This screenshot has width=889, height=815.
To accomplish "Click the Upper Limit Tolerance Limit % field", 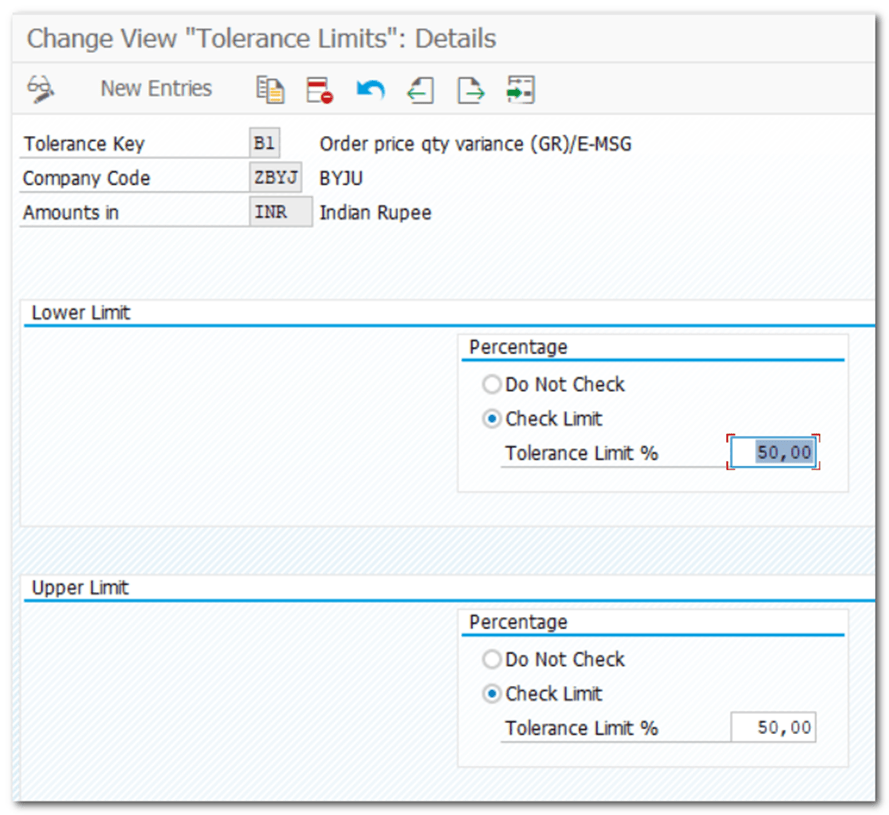I will (773, 728).
